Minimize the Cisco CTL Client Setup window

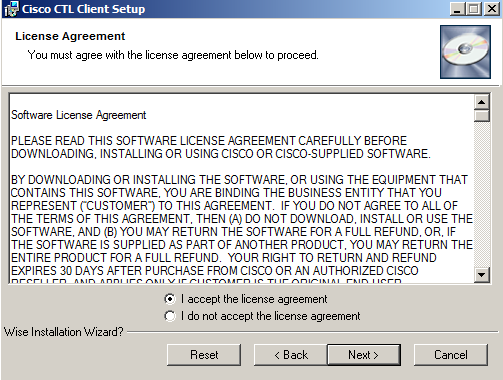pyautogui.click(x=457, y=9)
